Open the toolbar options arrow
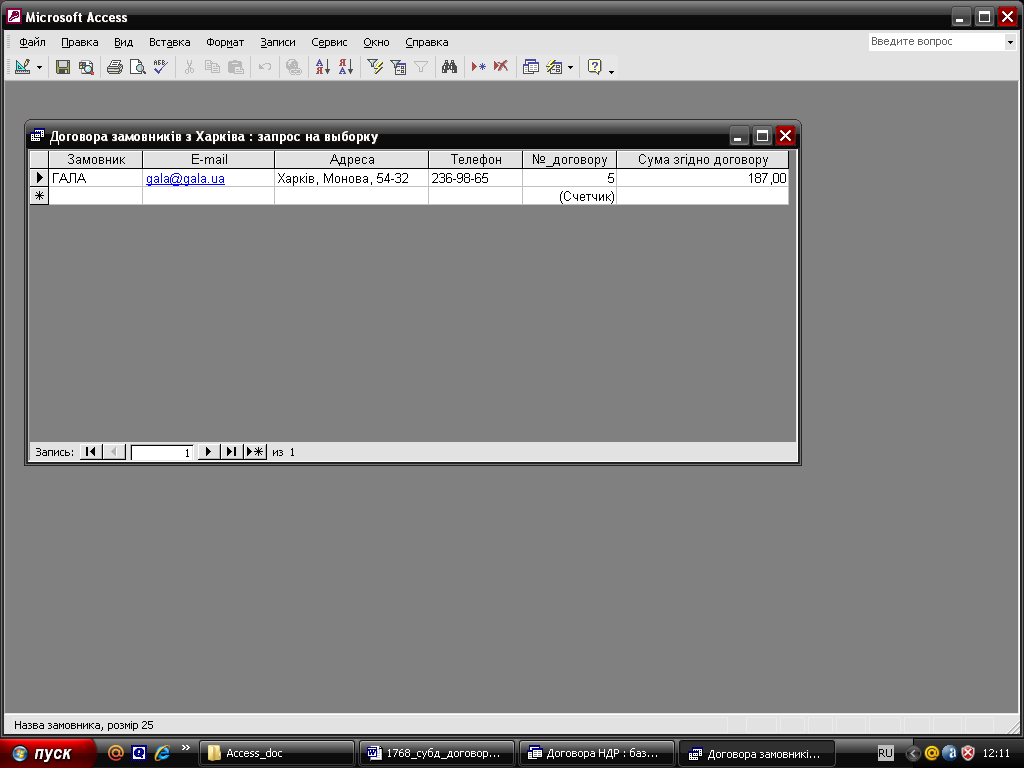The height and width of the screenshot is (768, 1024). pyautogui.click(x=611, y=71)
